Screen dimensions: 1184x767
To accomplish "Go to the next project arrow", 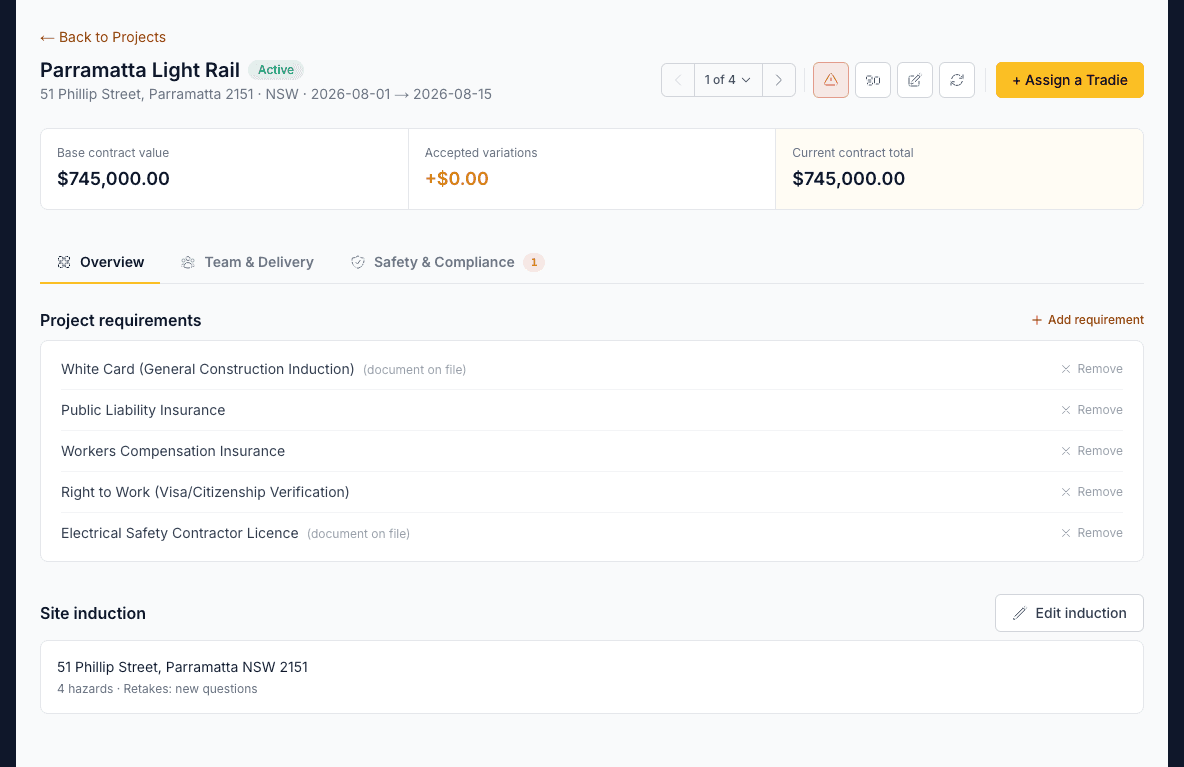I will pos(779,80).
